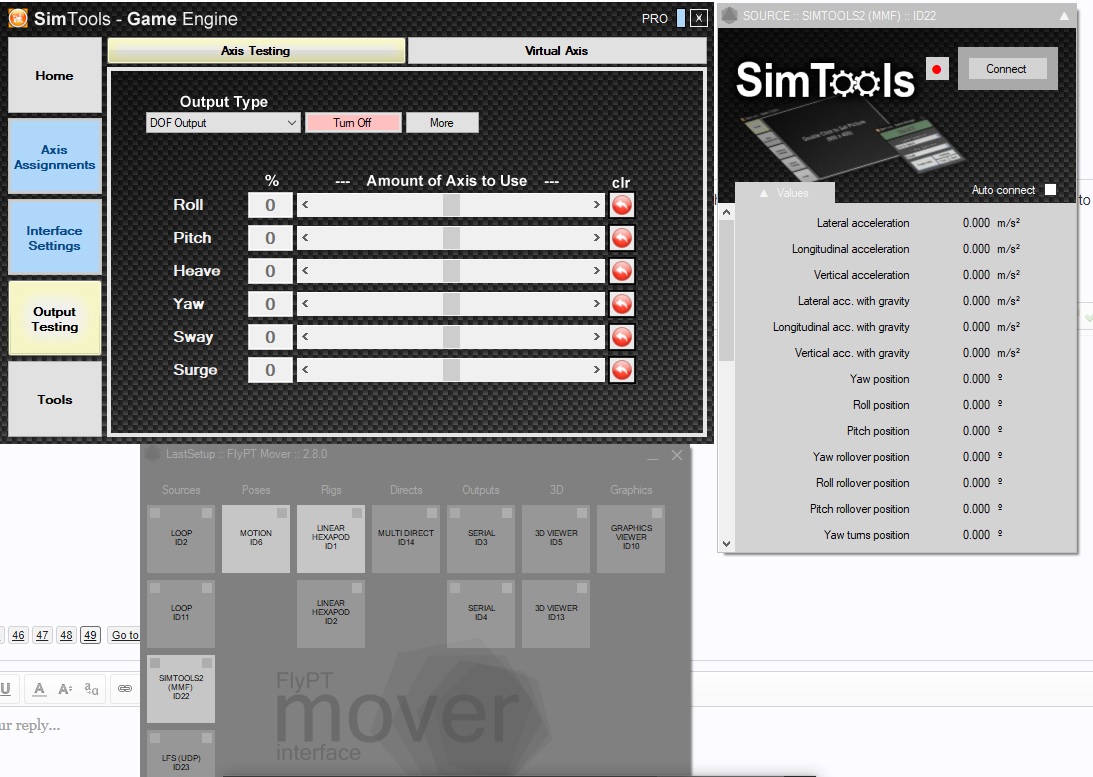Click the Surge slider thumb
Screen dimensions: 1093x777
tap(451, 369)
